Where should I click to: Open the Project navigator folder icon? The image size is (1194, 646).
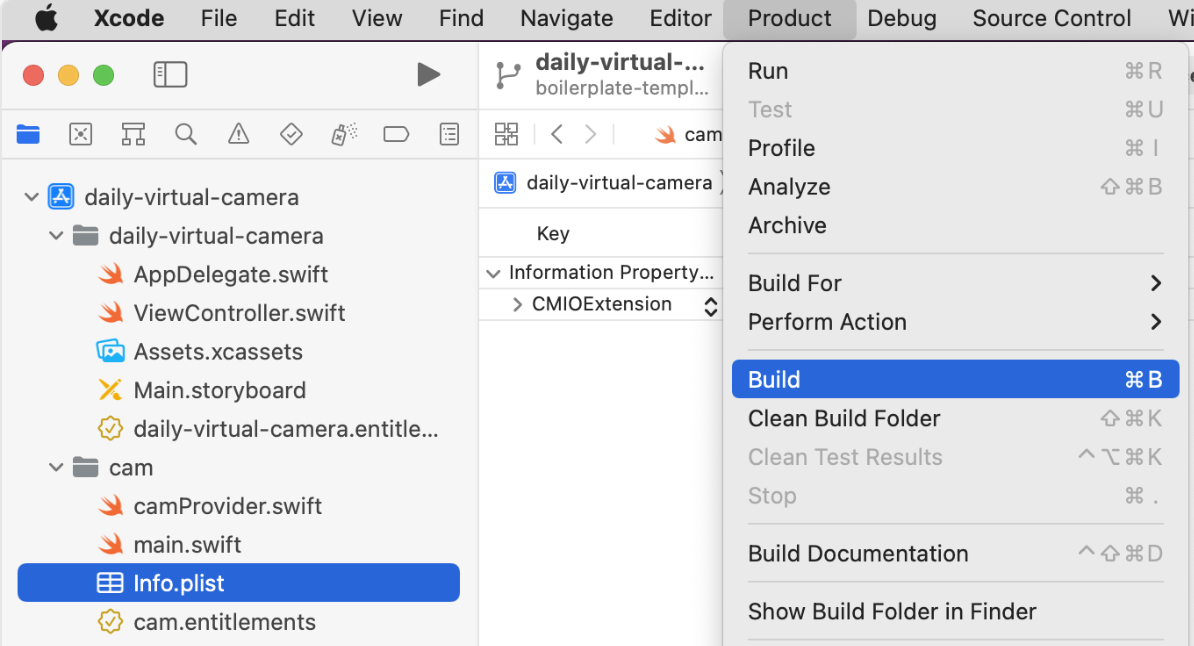[x=28, y=134]
